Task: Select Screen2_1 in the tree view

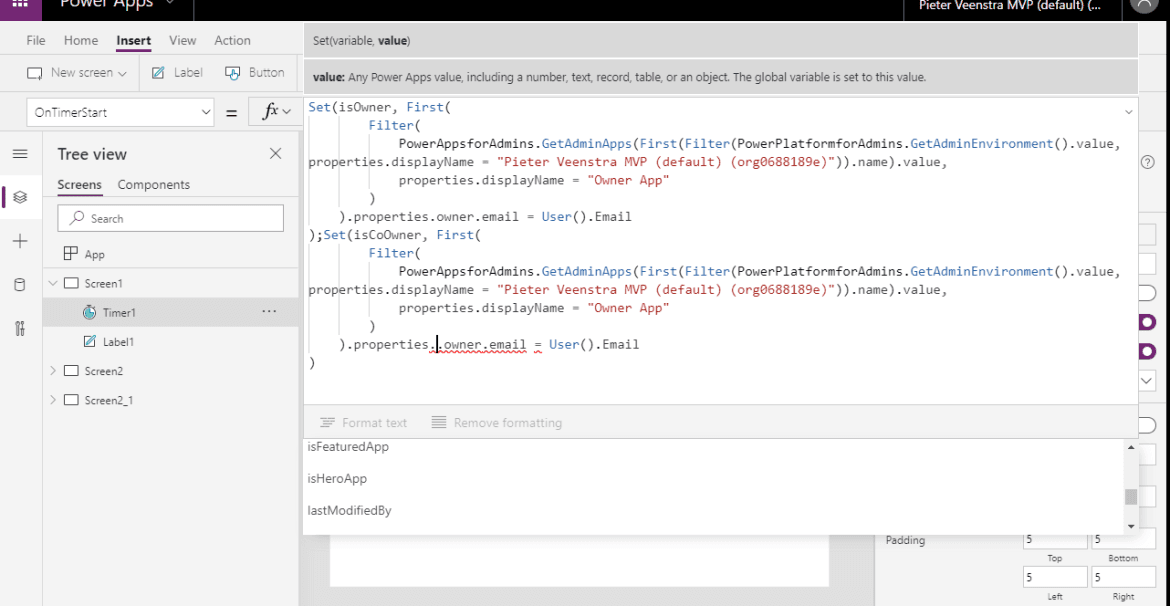Action: tap(109, 400)
